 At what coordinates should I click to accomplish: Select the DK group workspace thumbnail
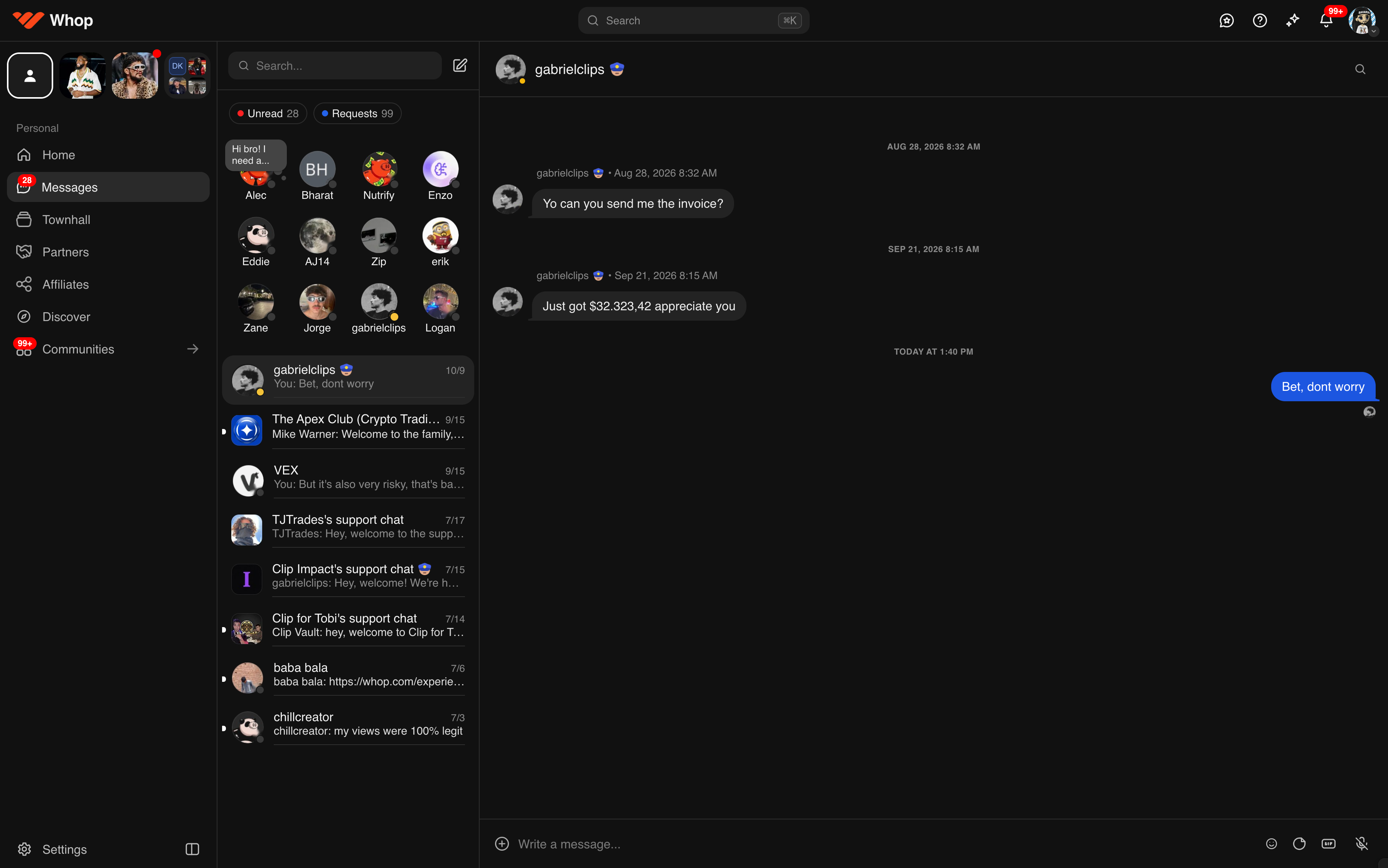[x=187, y=76]
